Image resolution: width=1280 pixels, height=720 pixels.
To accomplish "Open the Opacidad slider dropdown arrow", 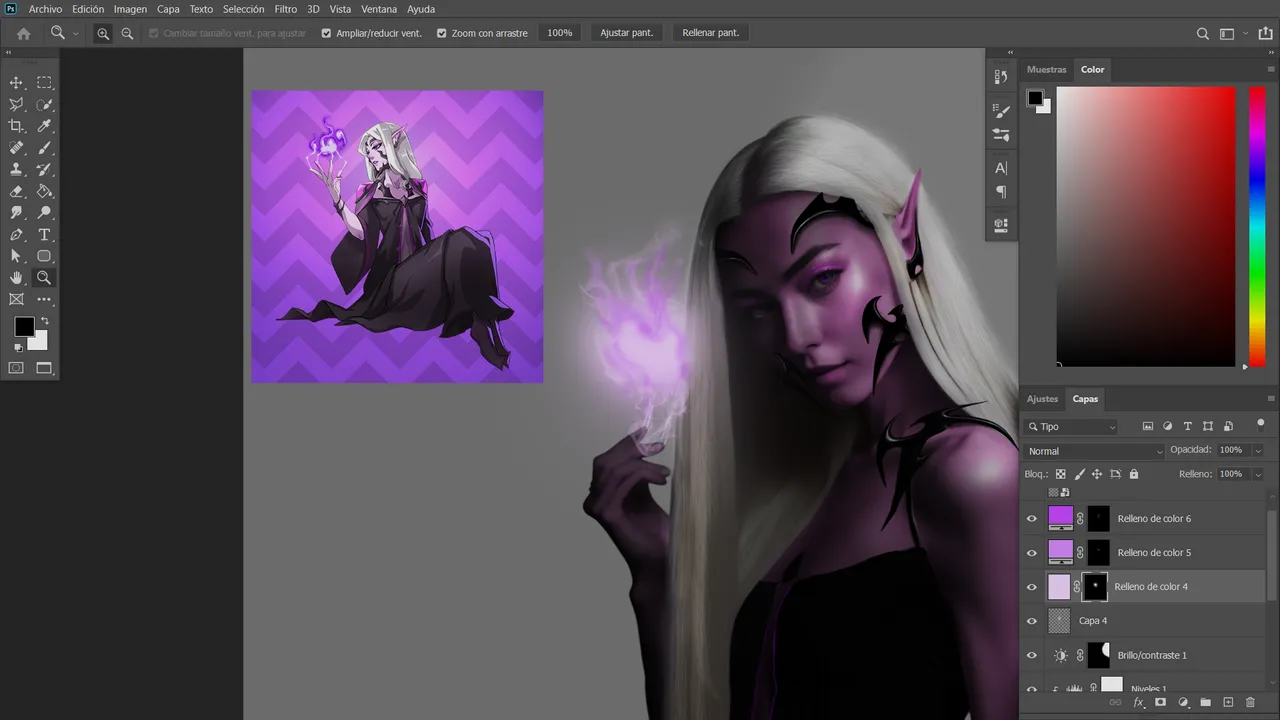I will click(1258, 451).
